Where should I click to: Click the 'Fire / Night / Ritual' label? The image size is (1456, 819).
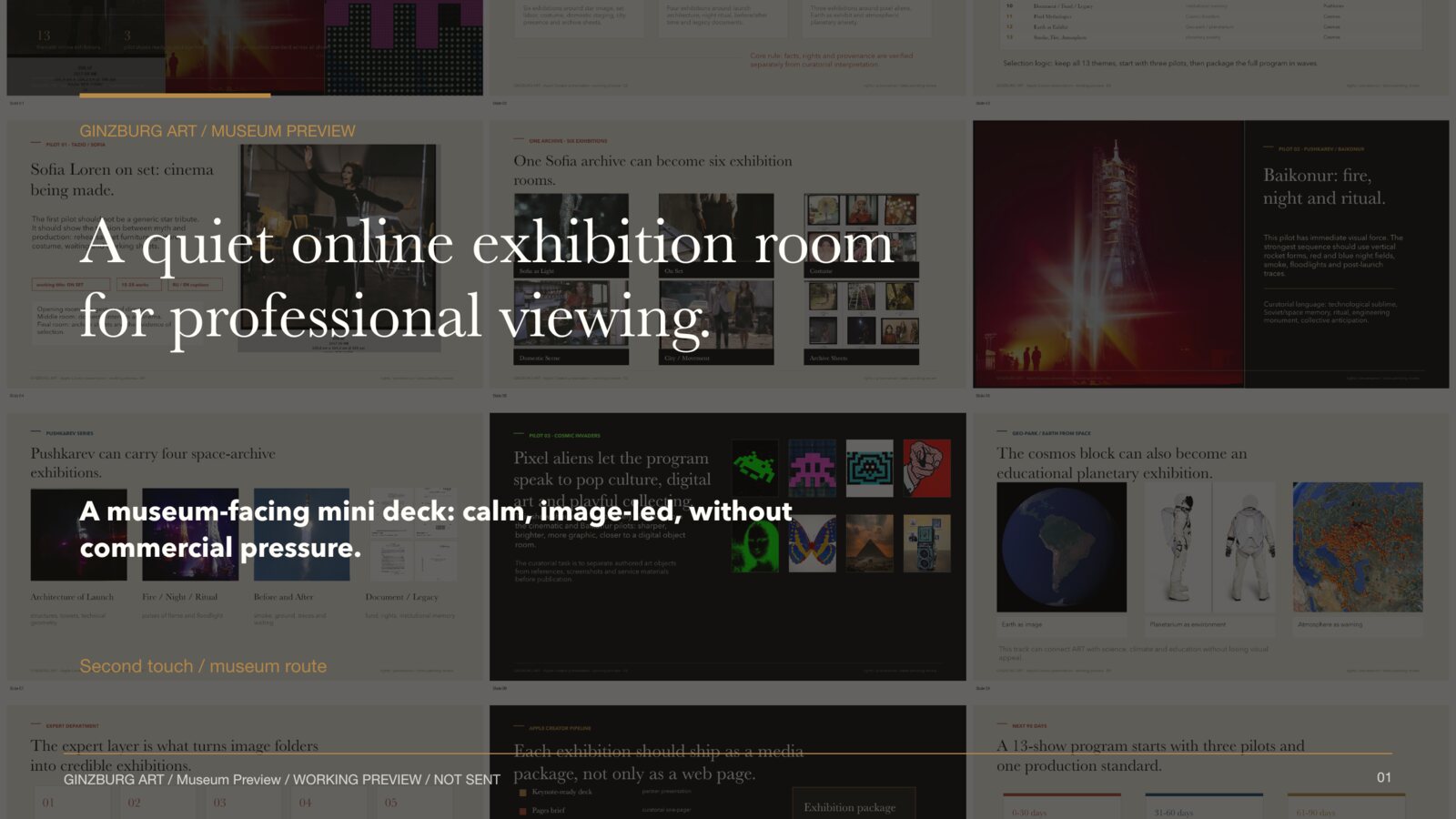click(x=179, y=597)
